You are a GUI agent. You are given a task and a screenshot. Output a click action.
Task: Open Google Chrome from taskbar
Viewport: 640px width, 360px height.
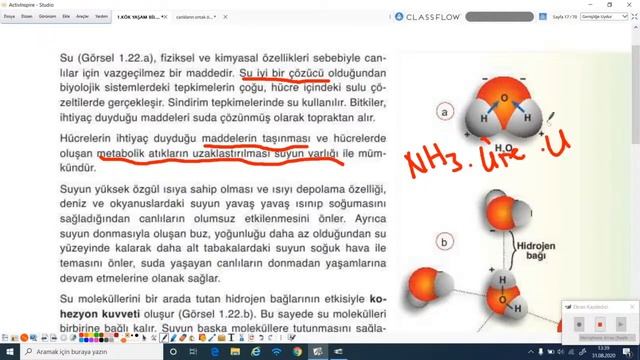(x=297, y=352)
